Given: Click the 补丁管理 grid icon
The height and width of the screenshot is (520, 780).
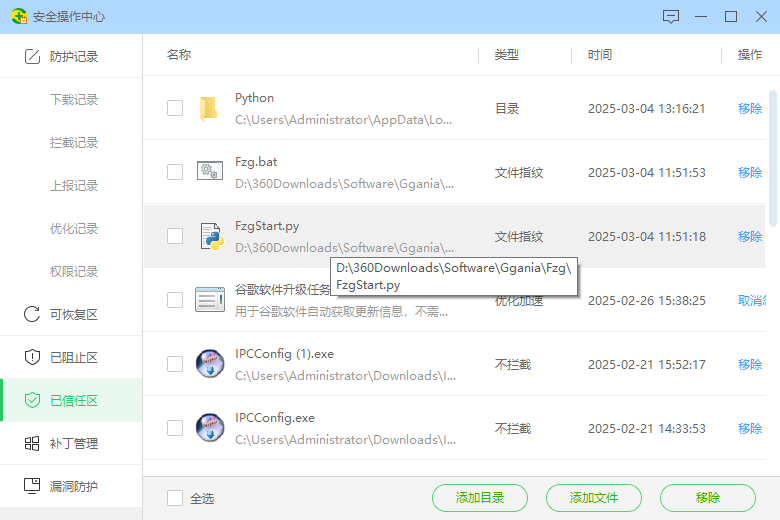Looking at the screenshot, I should pos(32,443).
